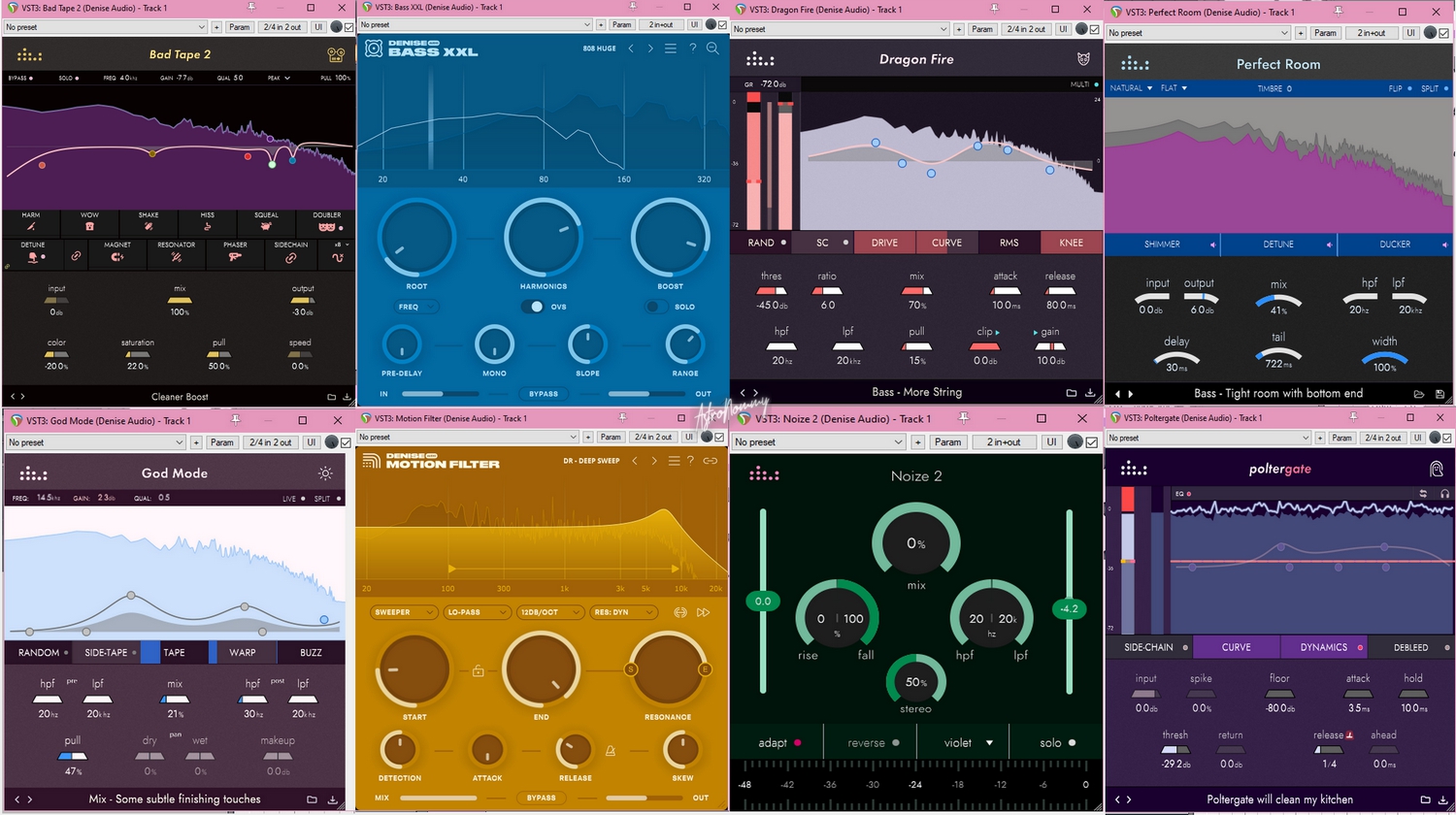The image size is (1456, 815).
Task: Click the Shake effect icon in Bad Tape 2
Action: [x=149, y=226]
